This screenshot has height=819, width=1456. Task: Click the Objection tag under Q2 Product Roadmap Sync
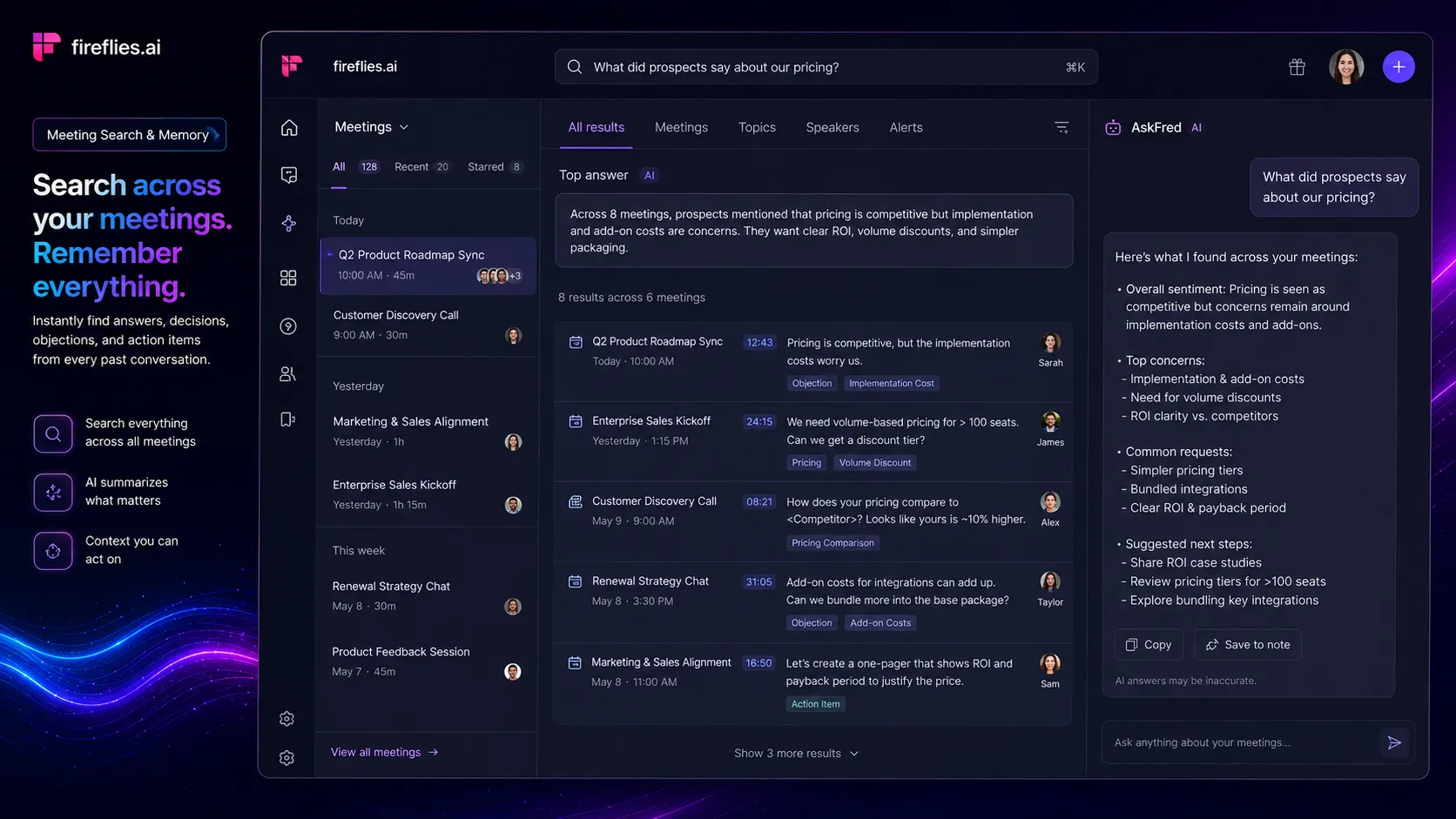(812, 384)
